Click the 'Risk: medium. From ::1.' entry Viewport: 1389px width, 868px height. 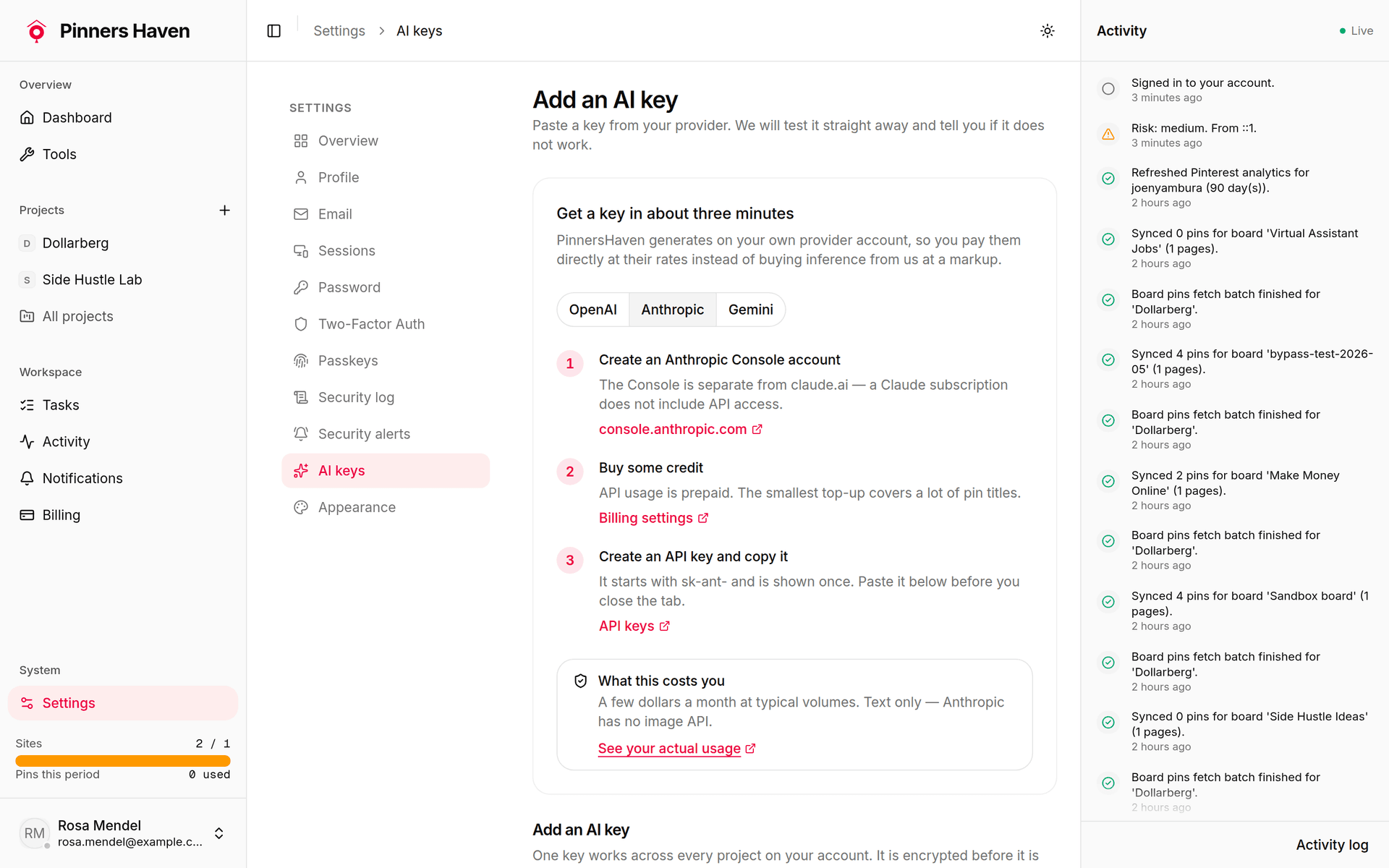(1235, 135)
